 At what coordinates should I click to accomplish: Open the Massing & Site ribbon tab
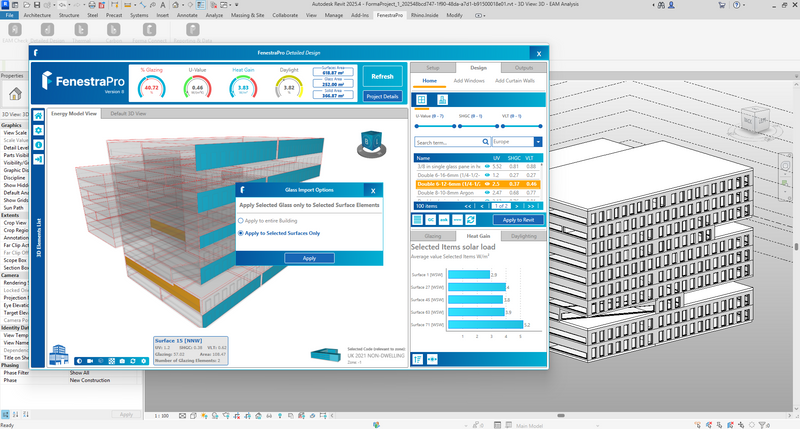click(x=247, y=15)
